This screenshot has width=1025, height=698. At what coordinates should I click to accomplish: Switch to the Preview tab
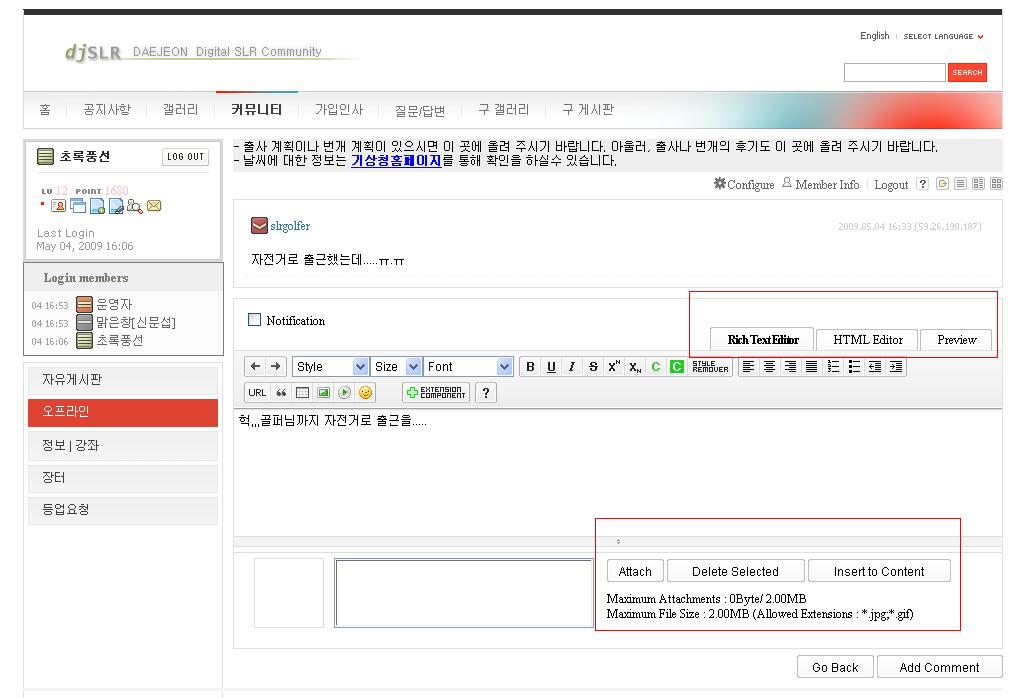(956, 340)
